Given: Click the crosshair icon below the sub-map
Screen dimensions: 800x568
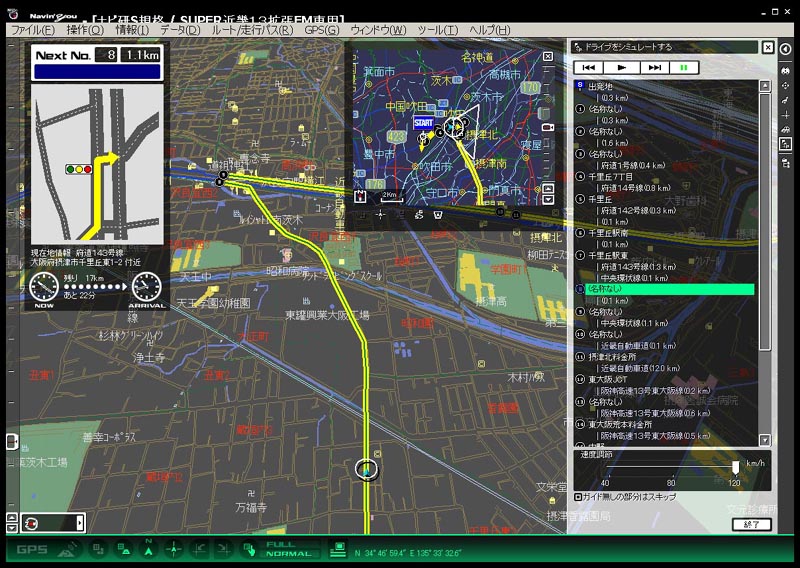Looking at the screenshot, I should click(x=380, y=215).
